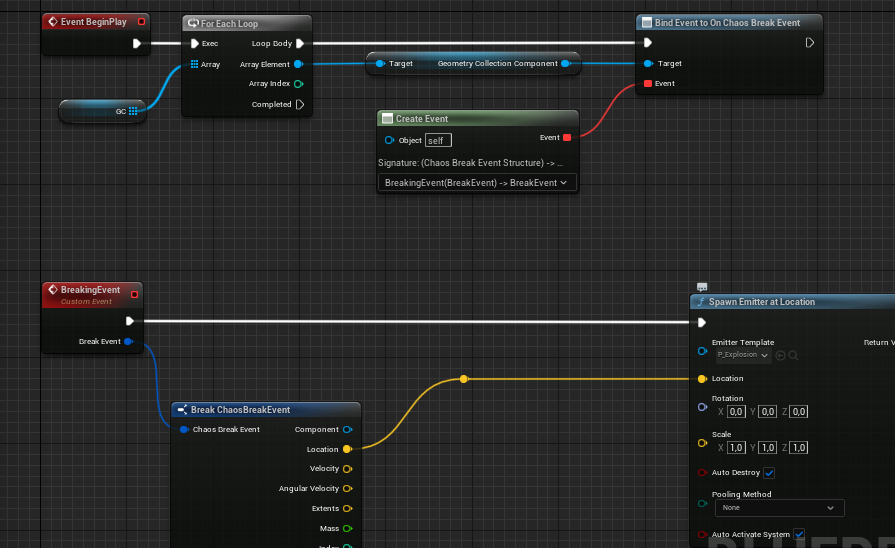Select the For Each Loop node title
Image resolution: width=895 pixels, height=548 pixels.
229,23
